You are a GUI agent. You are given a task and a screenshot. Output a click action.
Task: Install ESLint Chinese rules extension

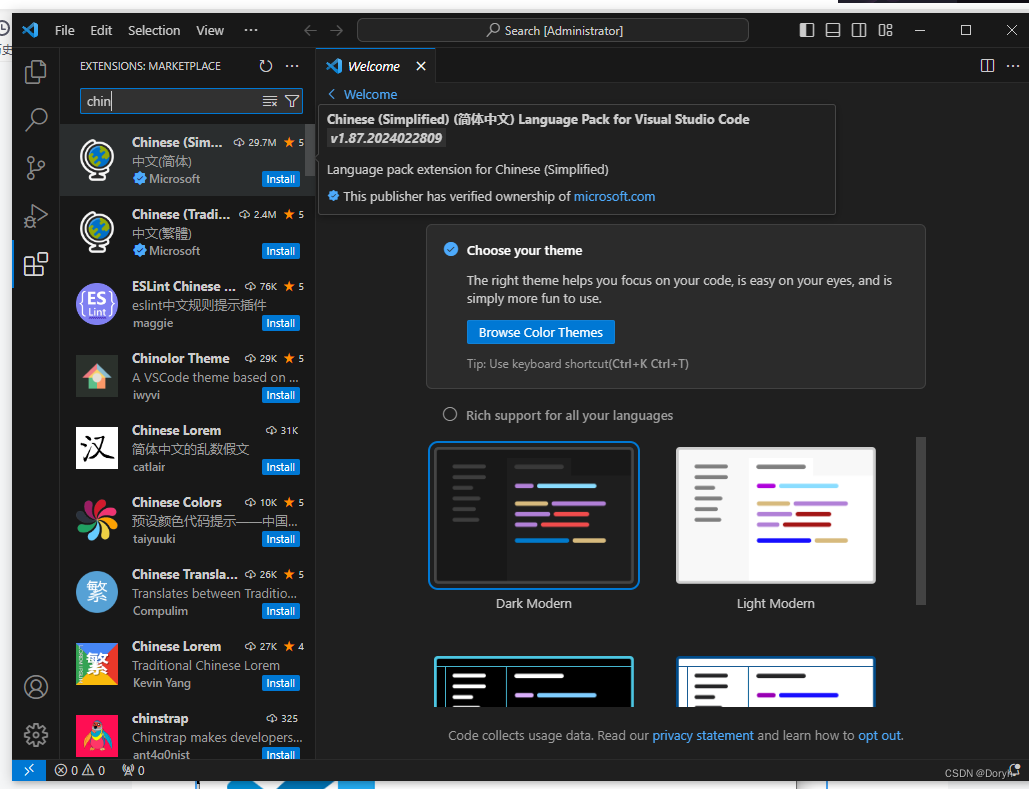pos(280,323)
